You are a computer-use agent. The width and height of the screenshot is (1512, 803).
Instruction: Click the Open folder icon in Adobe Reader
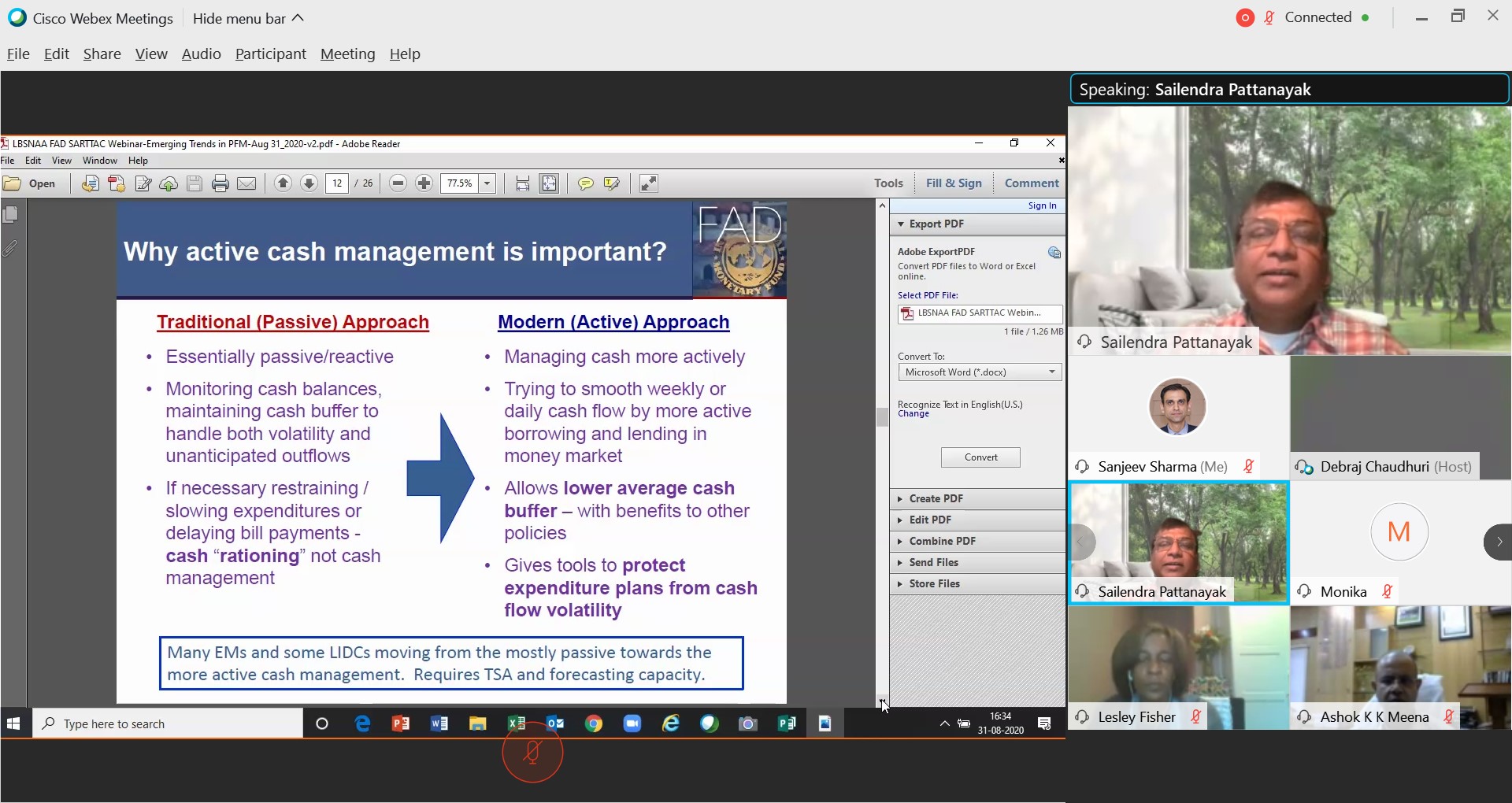click(12, 183)
